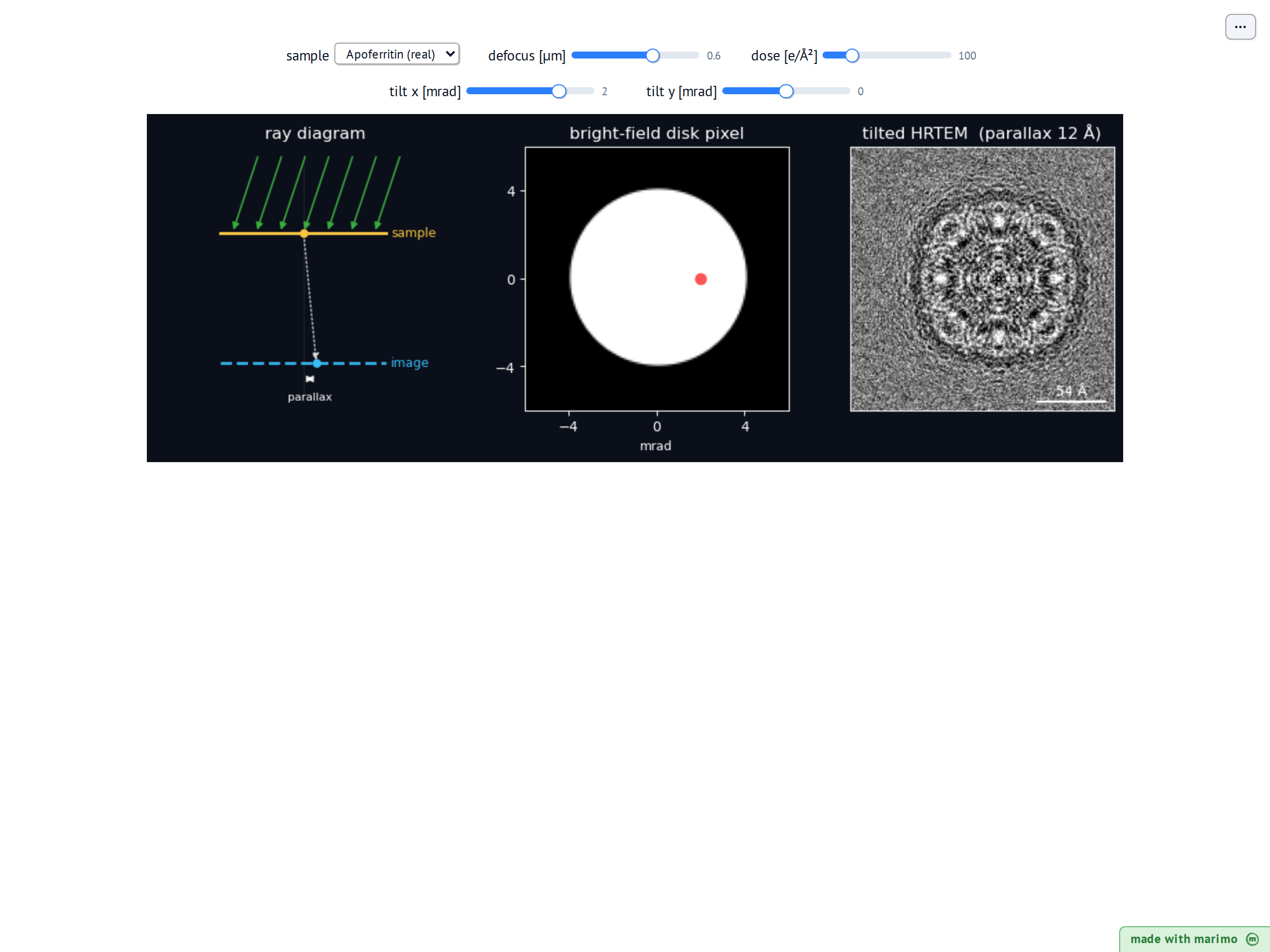Click the tilt y slider handle

point(786,91)
